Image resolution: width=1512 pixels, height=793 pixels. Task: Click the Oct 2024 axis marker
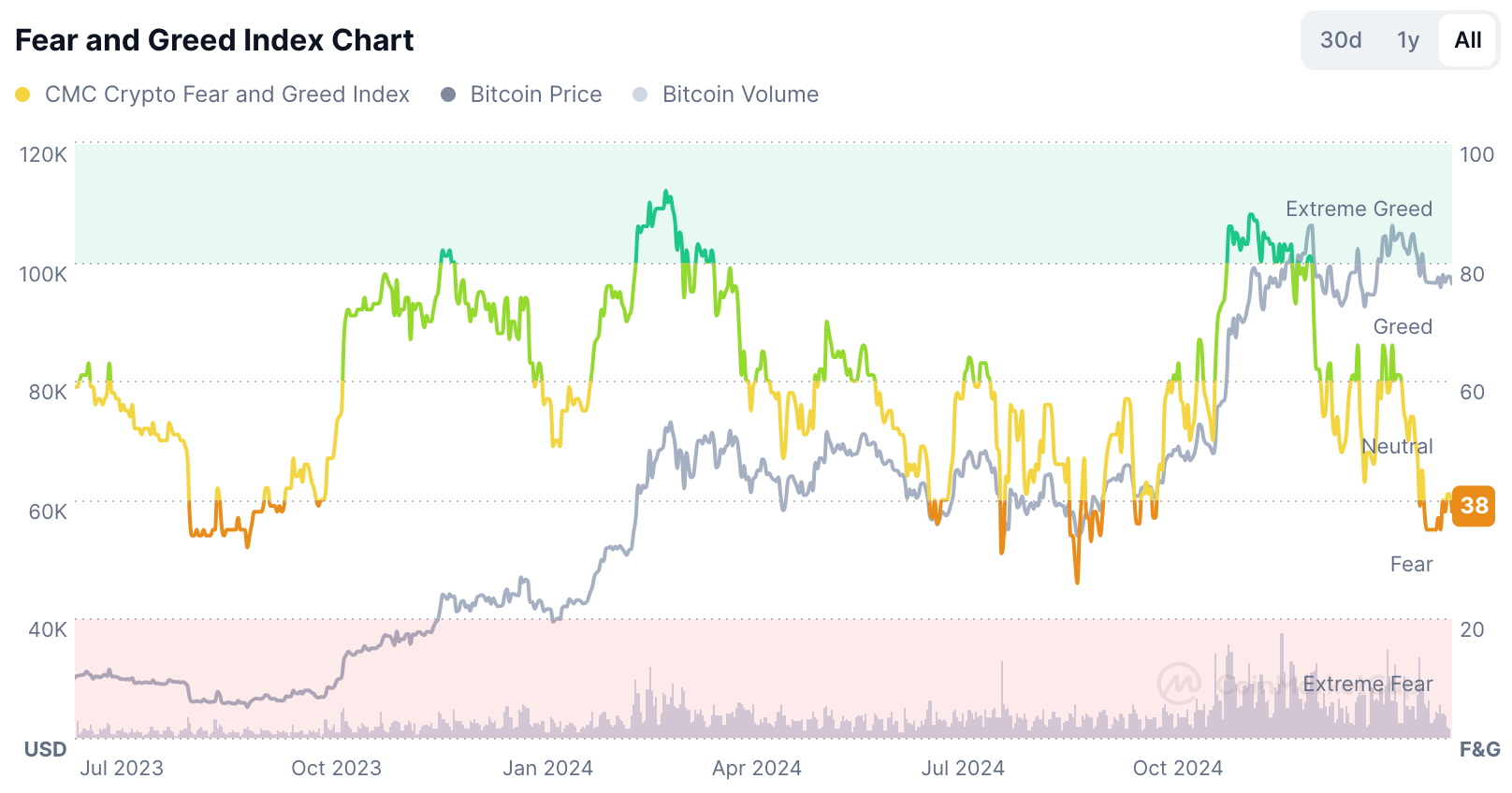(1176, 768)
